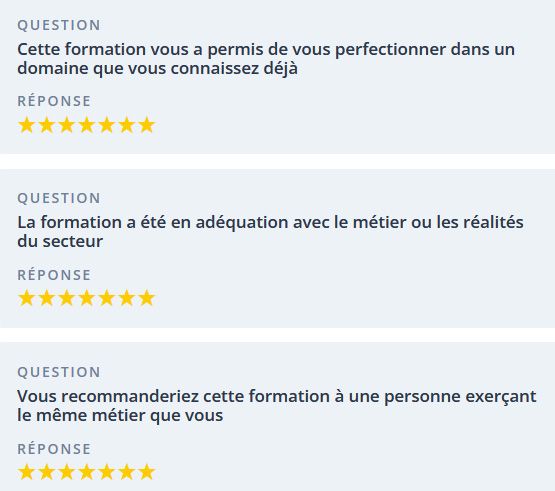The width and height of the screenshot is (555, 491).
Task: Click the first star of the adéquation rating
Action: (26, 298)
